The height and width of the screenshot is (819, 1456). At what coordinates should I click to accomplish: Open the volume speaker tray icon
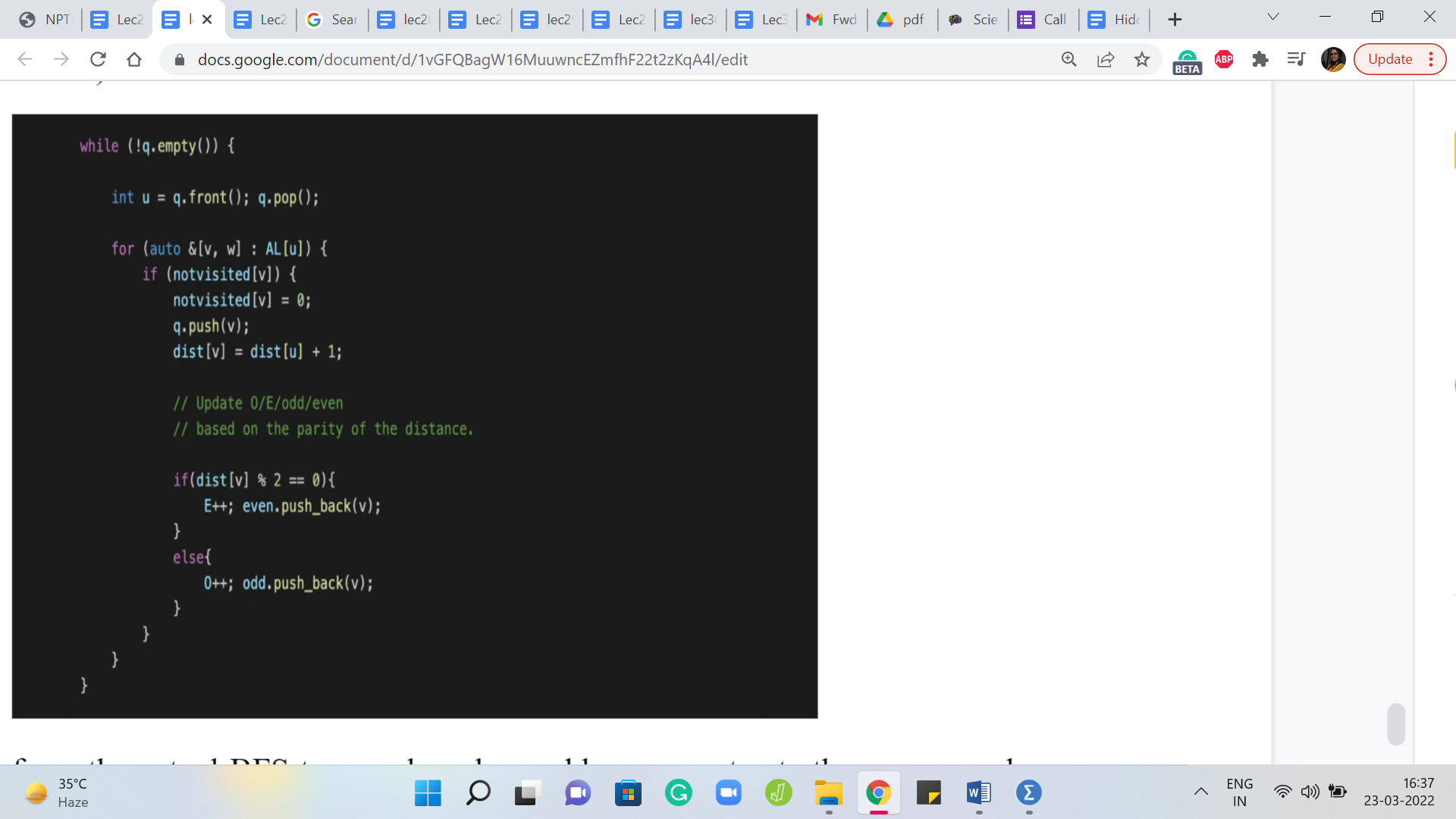(1310, 792)
